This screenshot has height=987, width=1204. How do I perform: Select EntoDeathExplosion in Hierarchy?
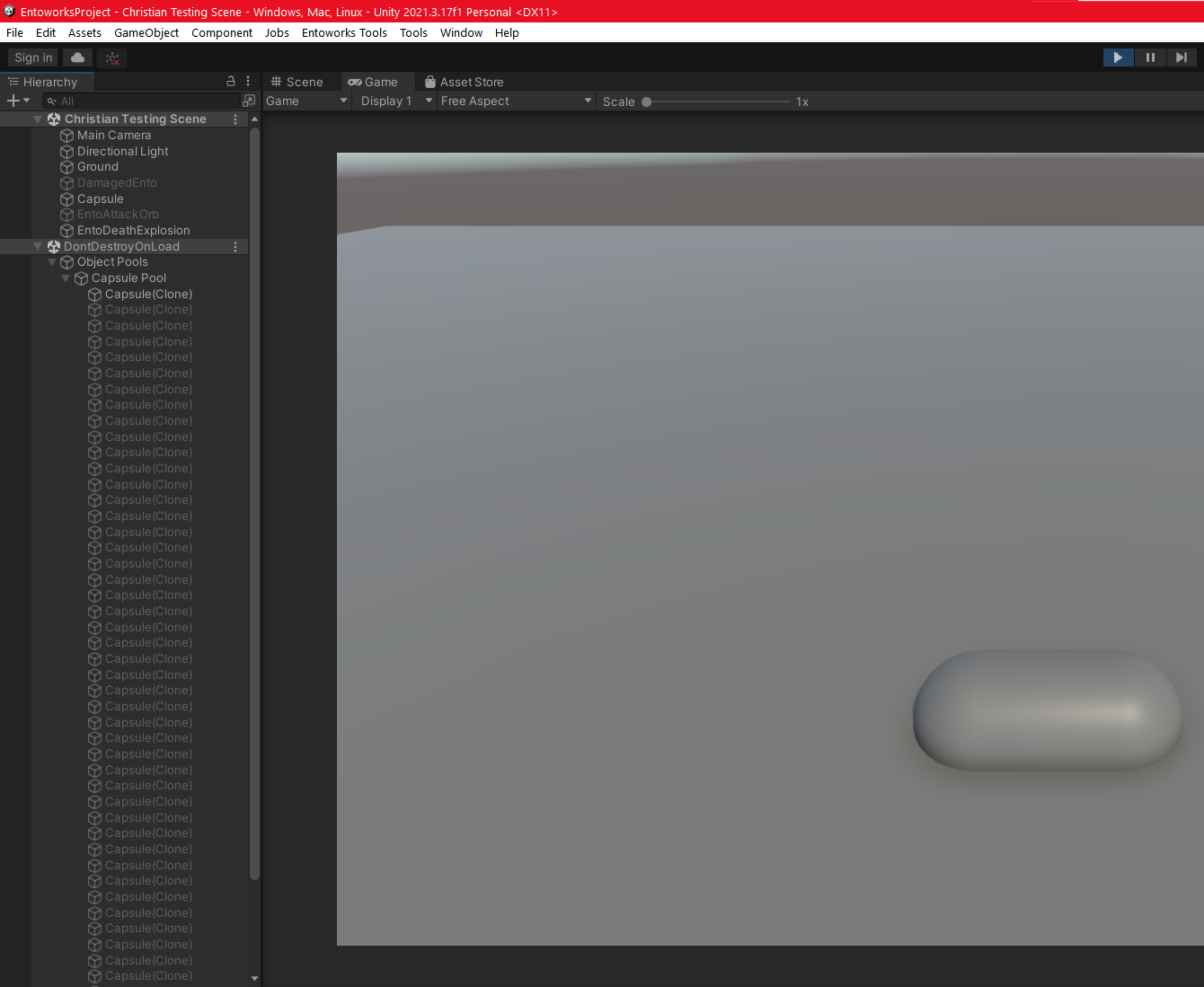(x=133, y=230)
